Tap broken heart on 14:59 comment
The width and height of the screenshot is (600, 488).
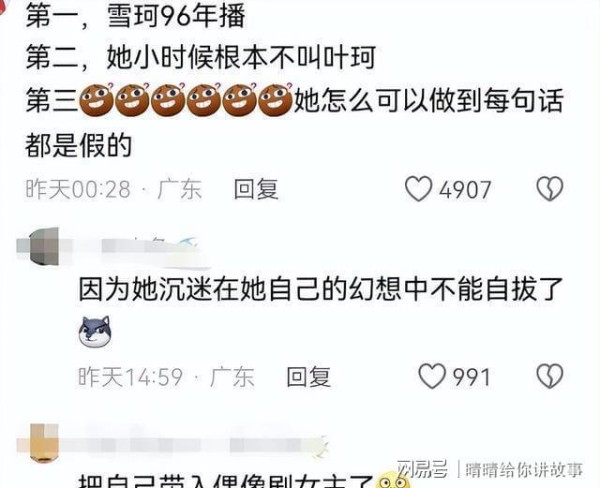(x=550, y=376)
